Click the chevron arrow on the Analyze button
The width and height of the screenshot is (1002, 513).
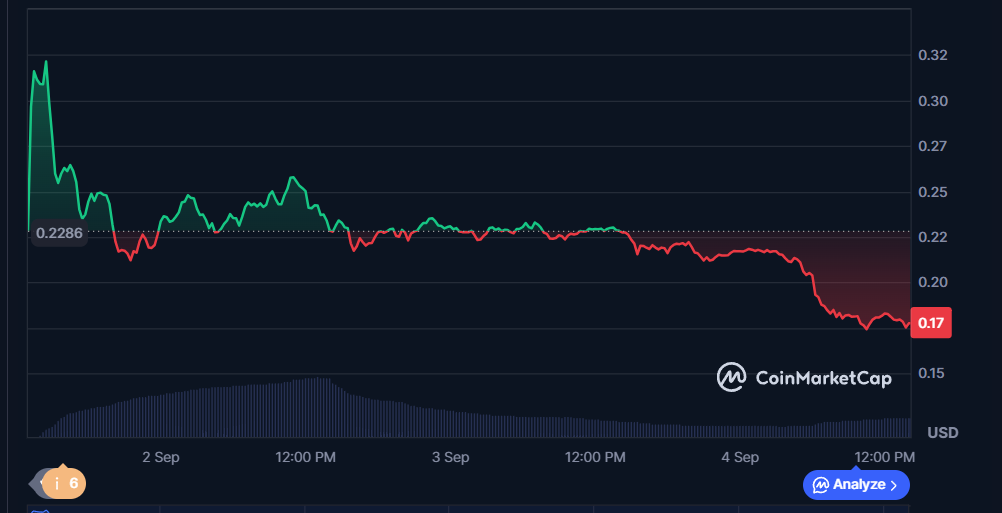coord(894,485)
